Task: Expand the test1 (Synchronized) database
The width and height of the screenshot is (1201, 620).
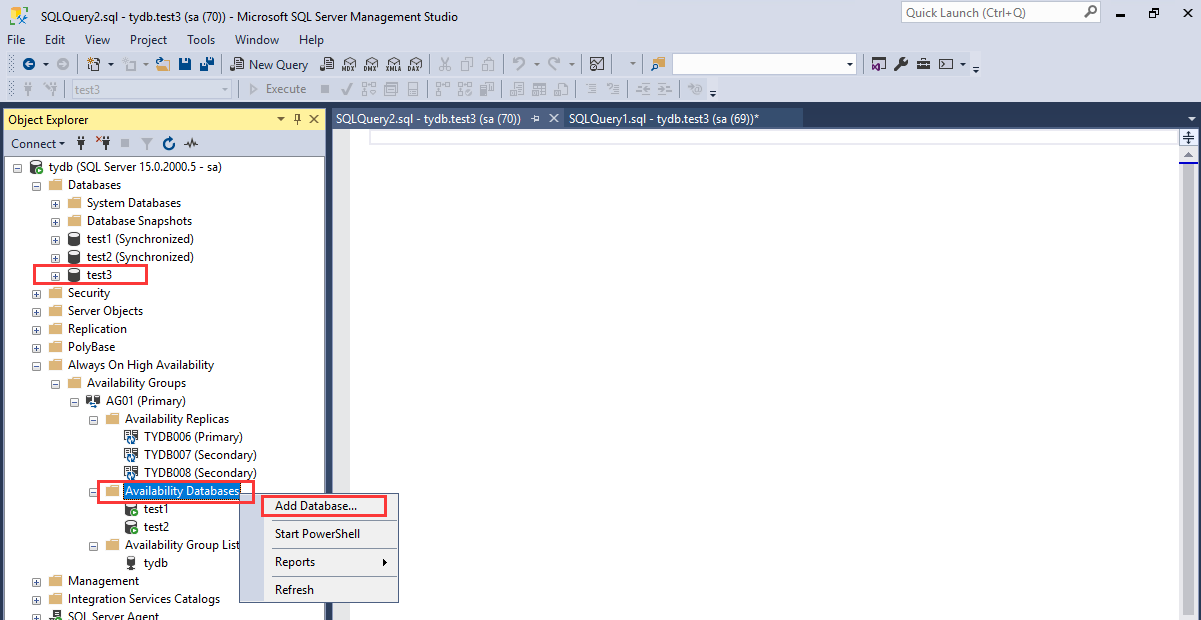Action: [x=56, y=239]
